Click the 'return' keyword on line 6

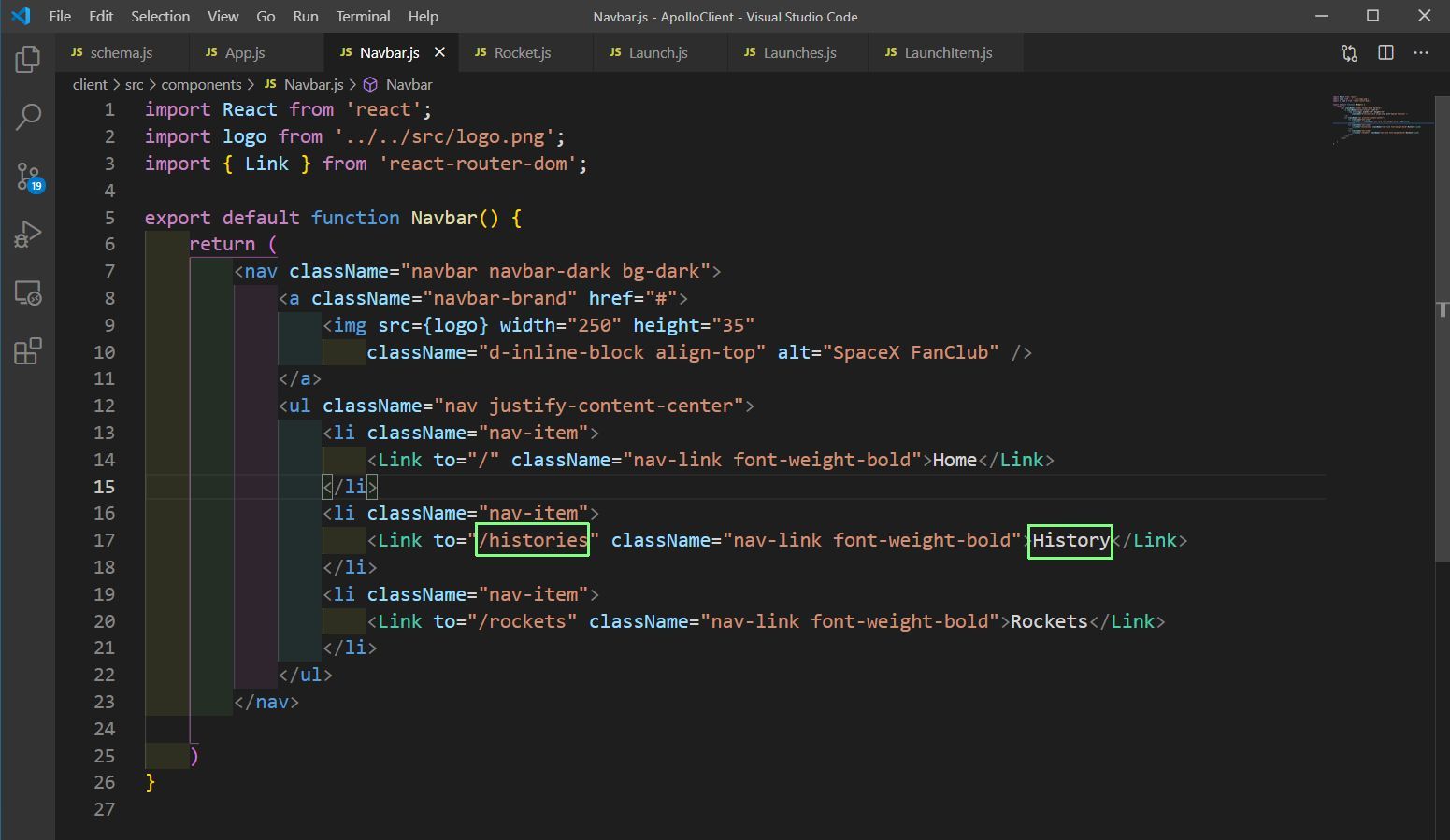[222, 244]
